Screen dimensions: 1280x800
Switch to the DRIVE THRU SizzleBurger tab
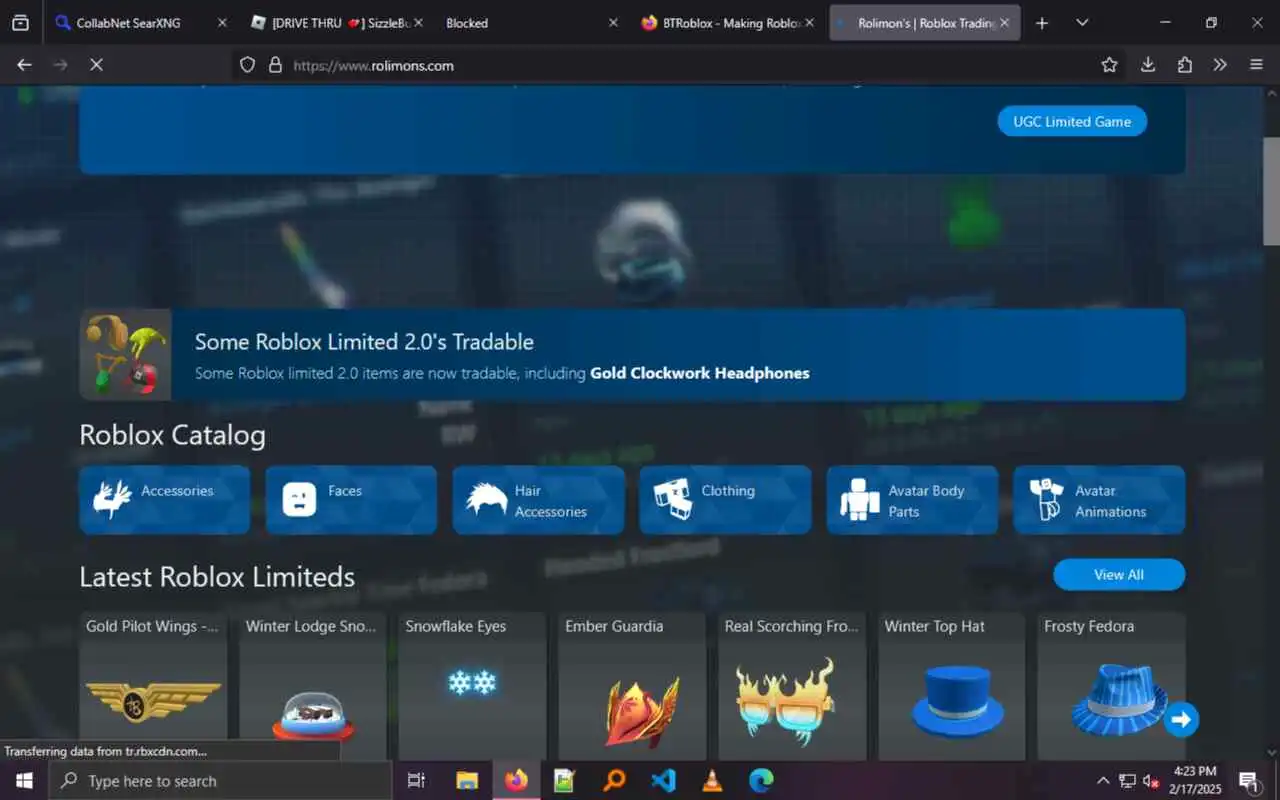click(335, 22)
